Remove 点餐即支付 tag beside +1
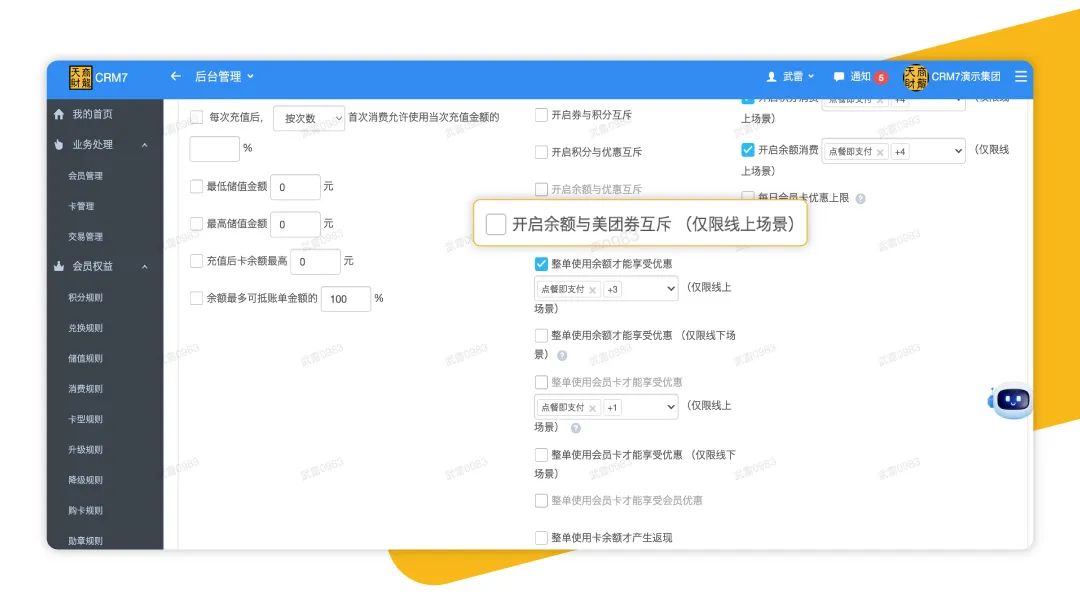This screenshot has height=610, width=1080. point(593,408)
